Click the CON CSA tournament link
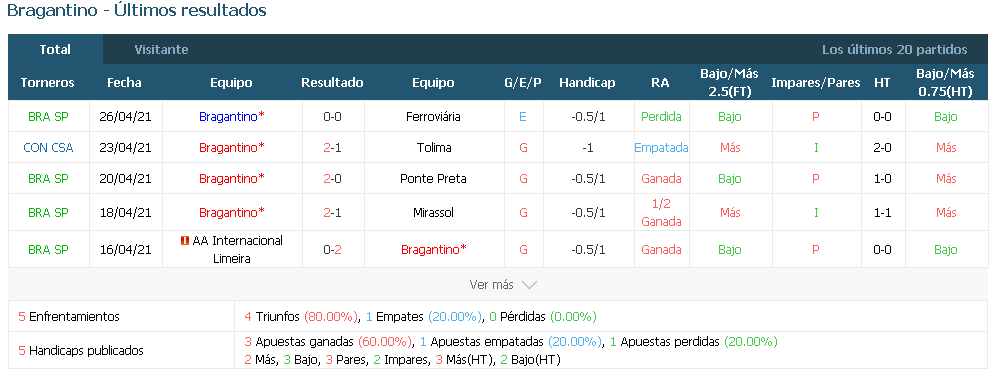 point(48,147)
